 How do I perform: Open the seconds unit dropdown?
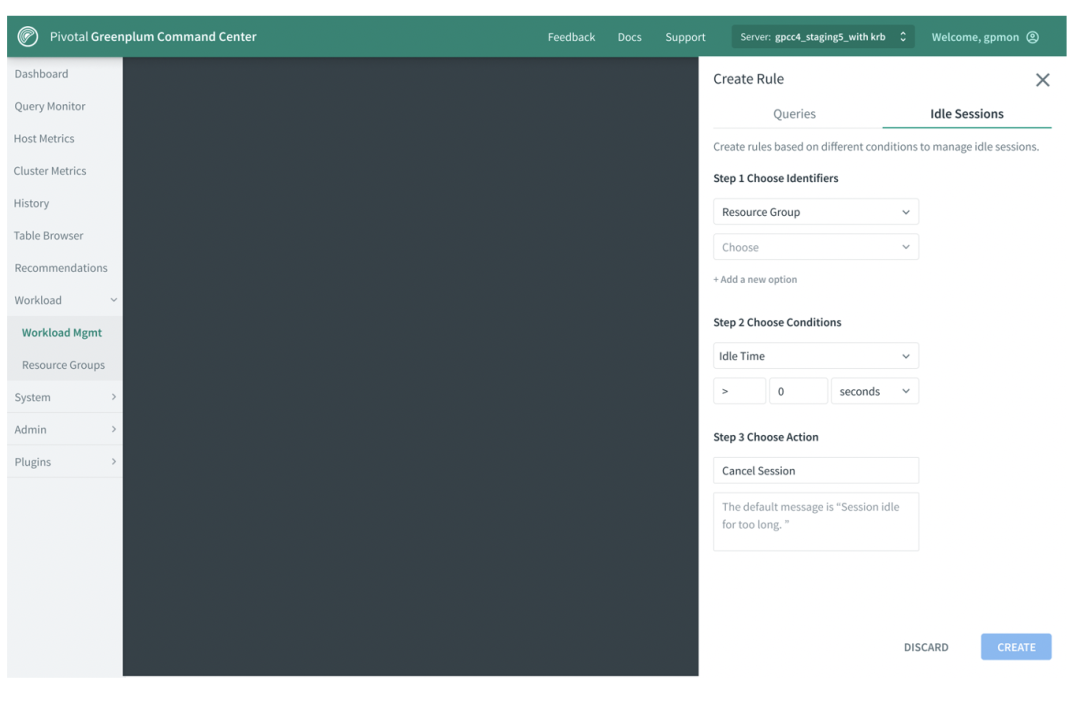tap(874, 391)
